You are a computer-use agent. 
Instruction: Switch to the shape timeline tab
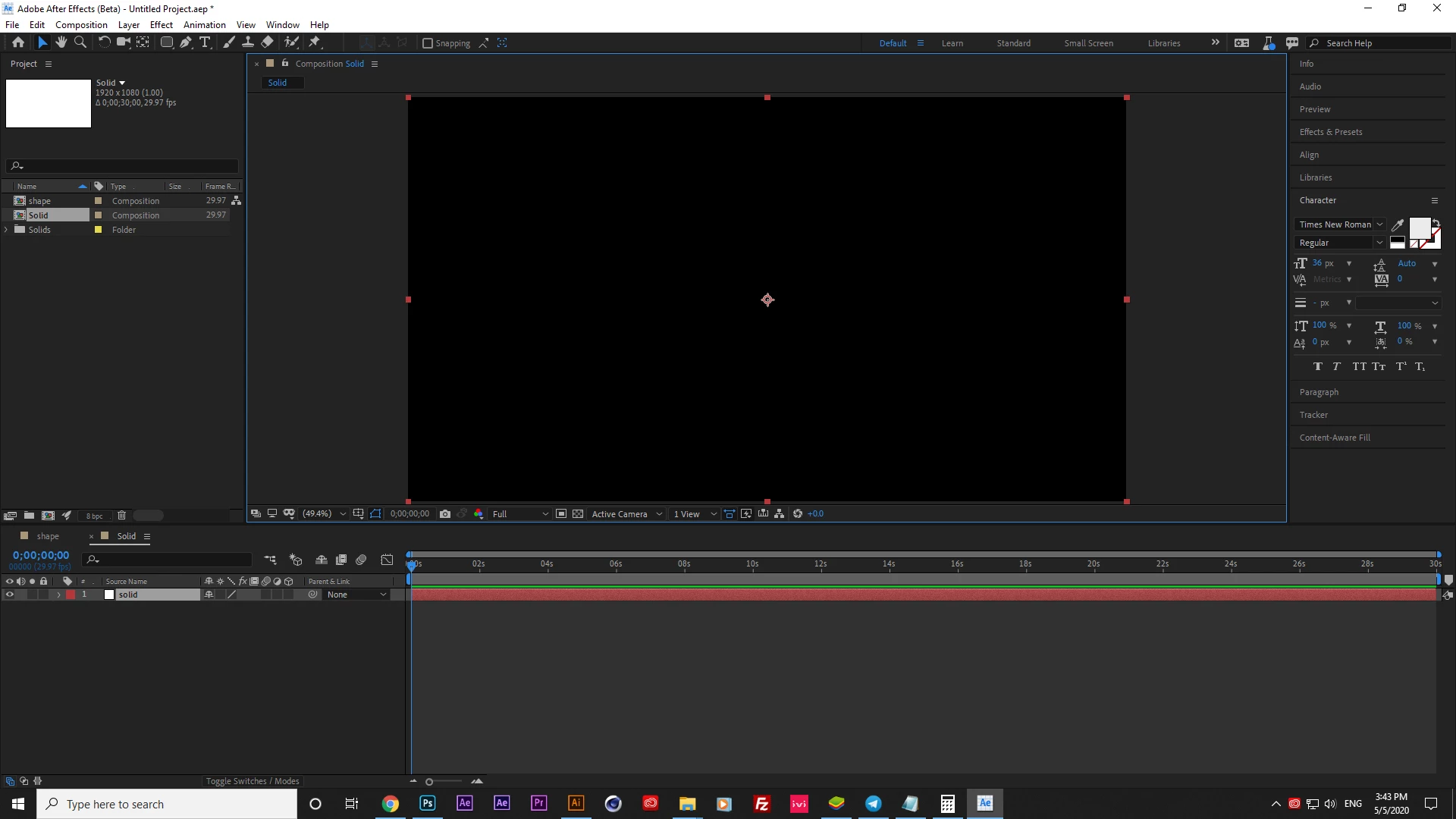click(47, 536)
